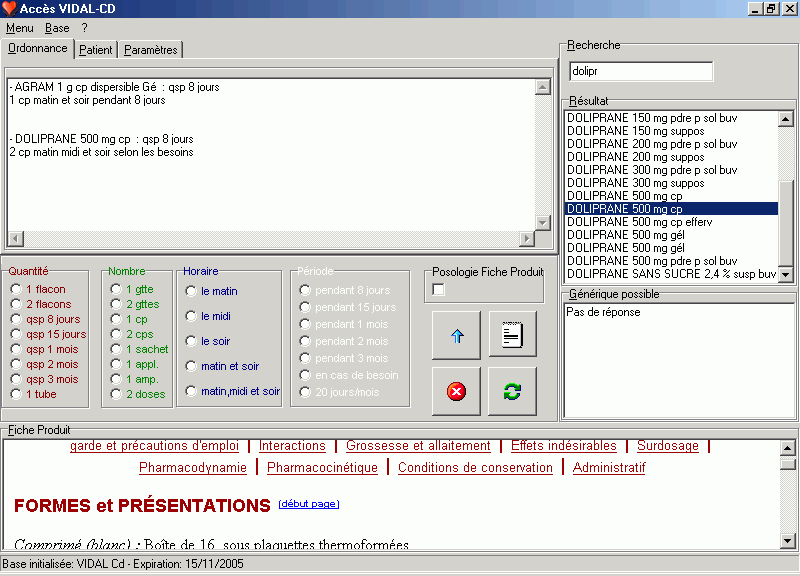Switch to the Ordonnance tab
Image resolution: width=800 pixels, height=576 pixels.
tap(37, 48)
